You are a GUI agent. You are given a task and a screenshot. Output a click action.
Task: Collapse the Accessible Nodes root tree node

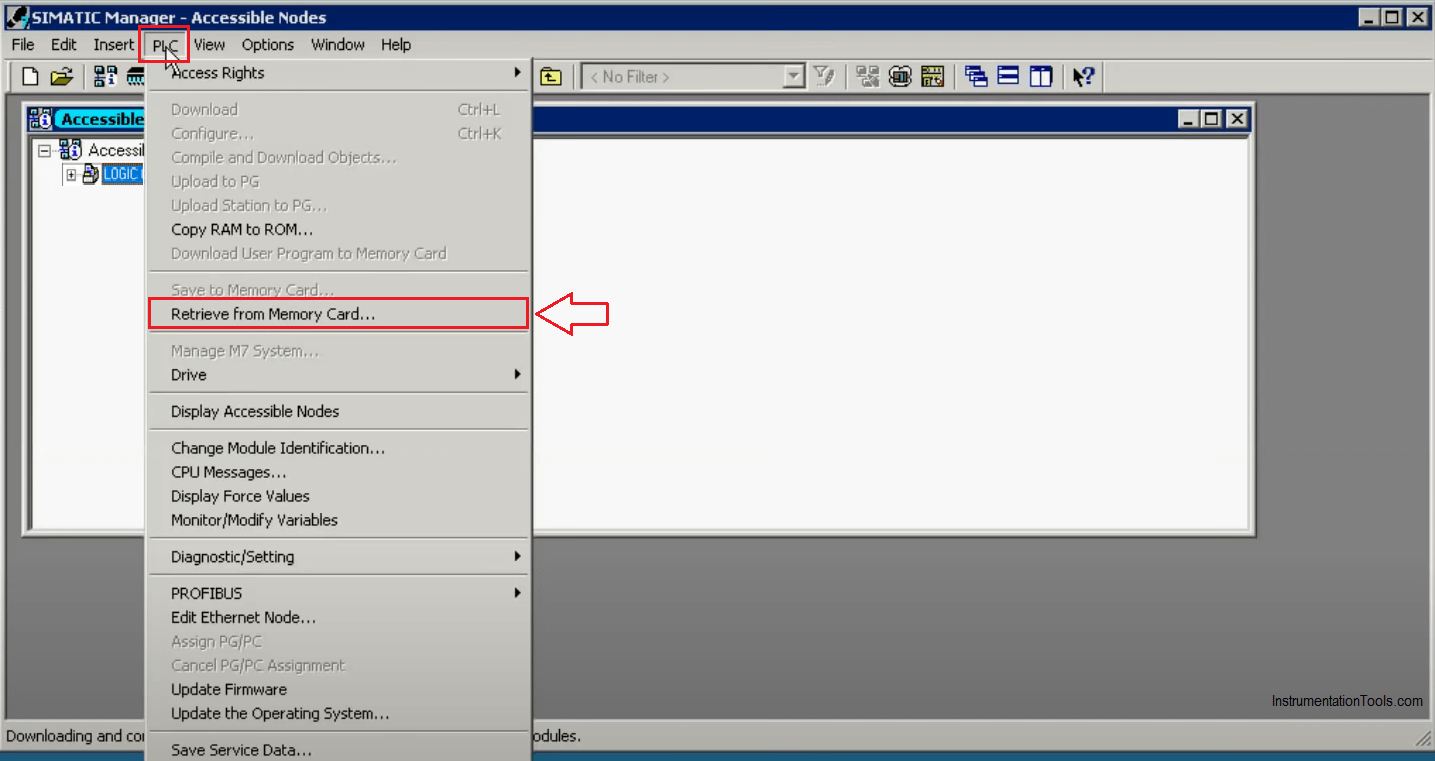44,150
